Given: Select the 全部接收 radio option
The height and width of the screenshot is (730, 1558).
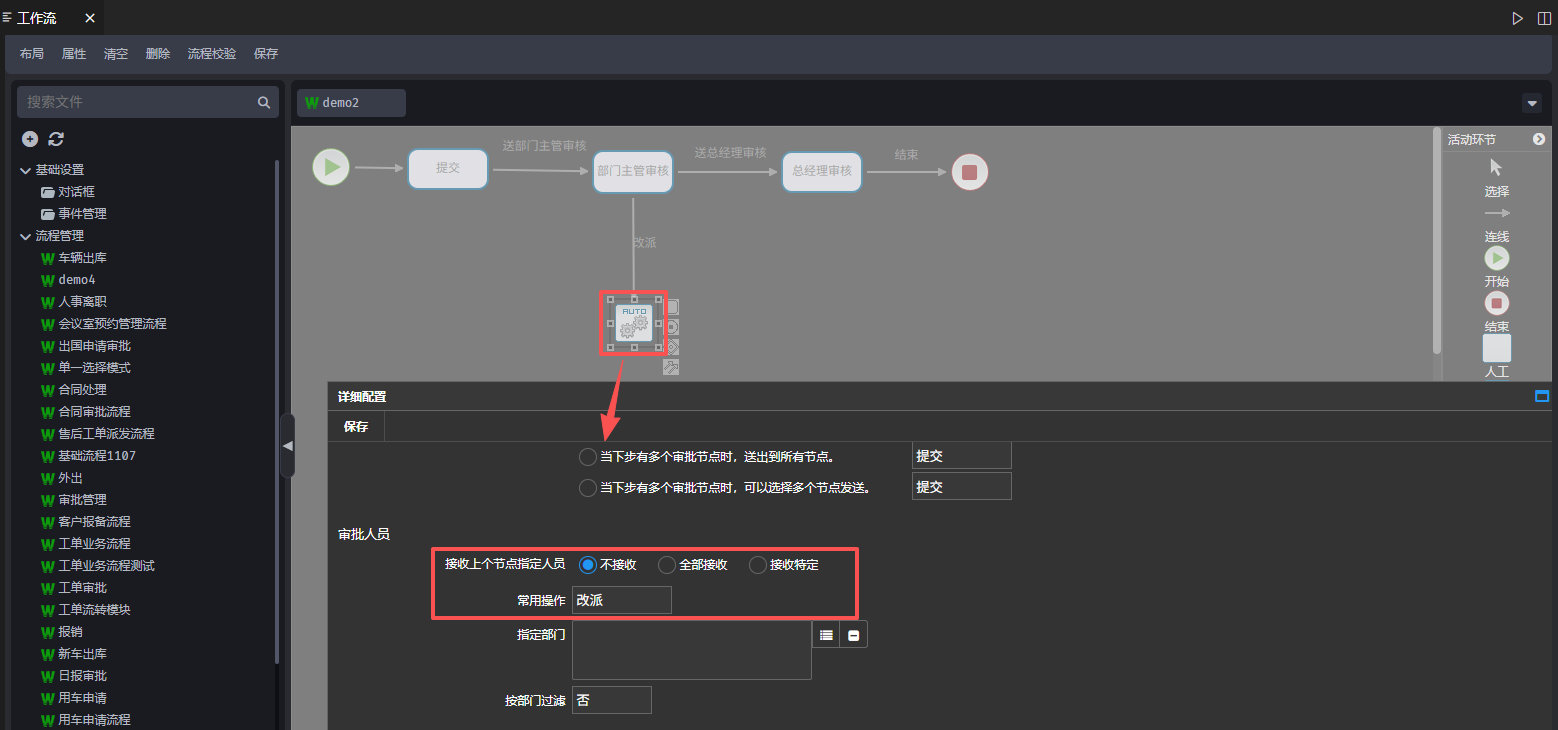Looking at the screenshot, I should pyautogui.click(x=667, y=565).
